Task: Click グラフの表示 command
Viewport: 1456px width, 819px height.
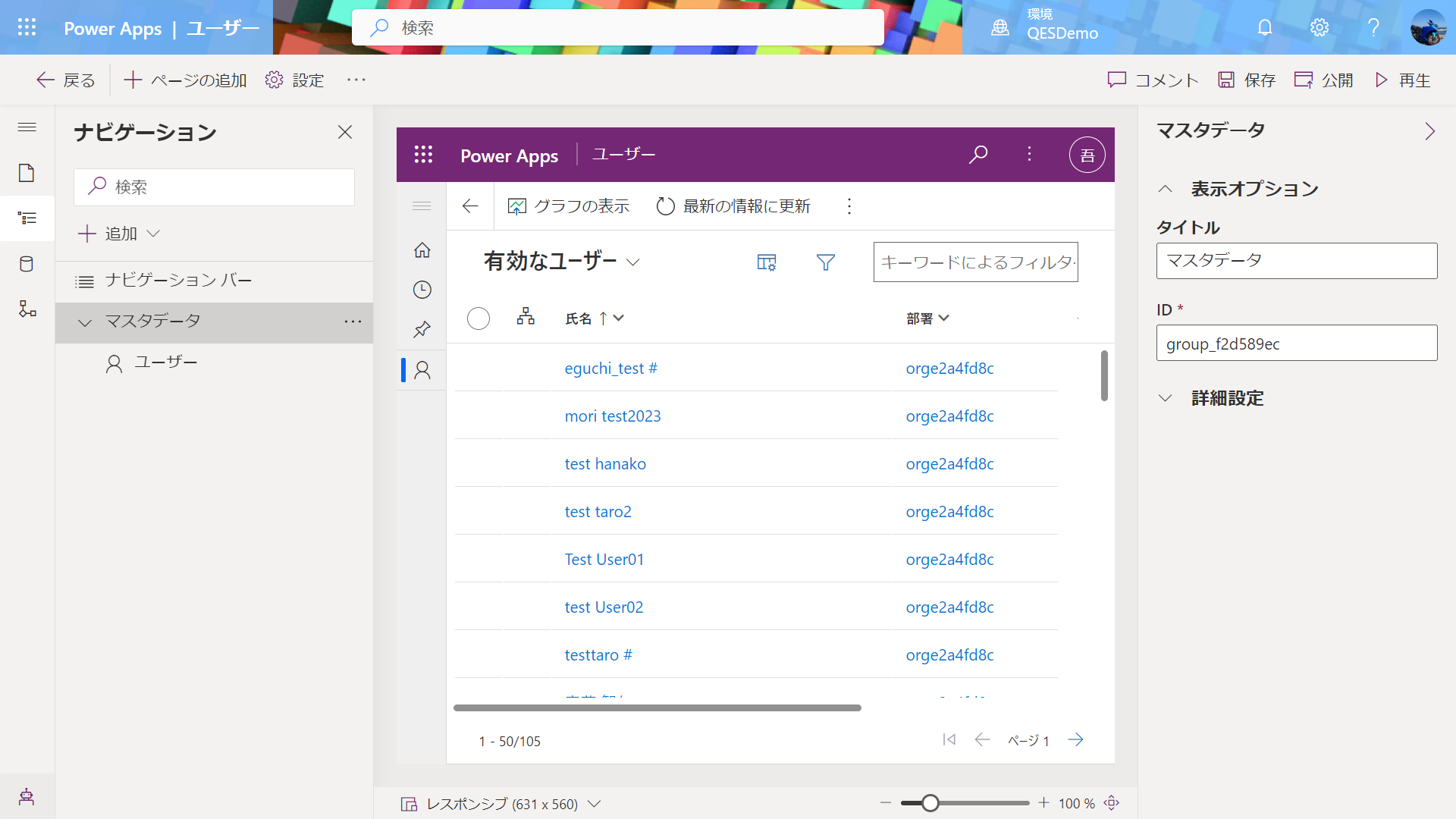Action: click(569, 206)
